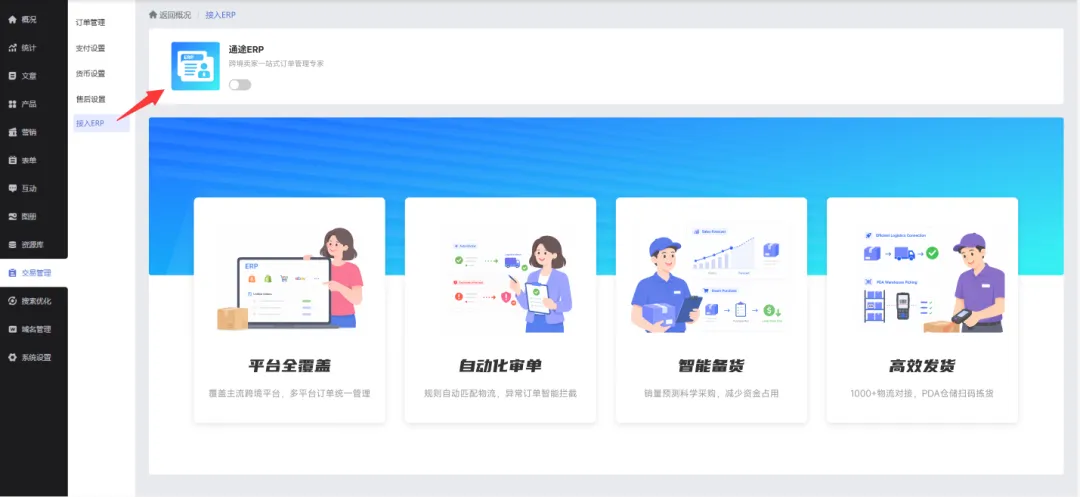Click the 跨境卖家一站式订单管理专家 subtitle
The width and height of the screenshot is (1080, 497).
coord(276,63)
